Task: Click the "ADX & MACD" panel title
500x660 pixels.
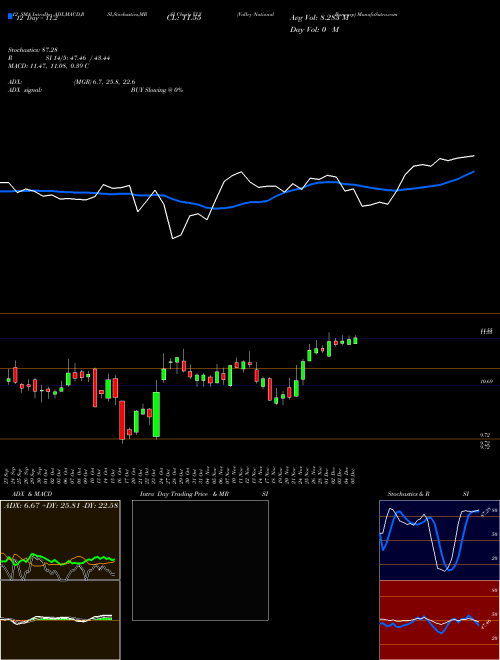Action: point(32,494)
